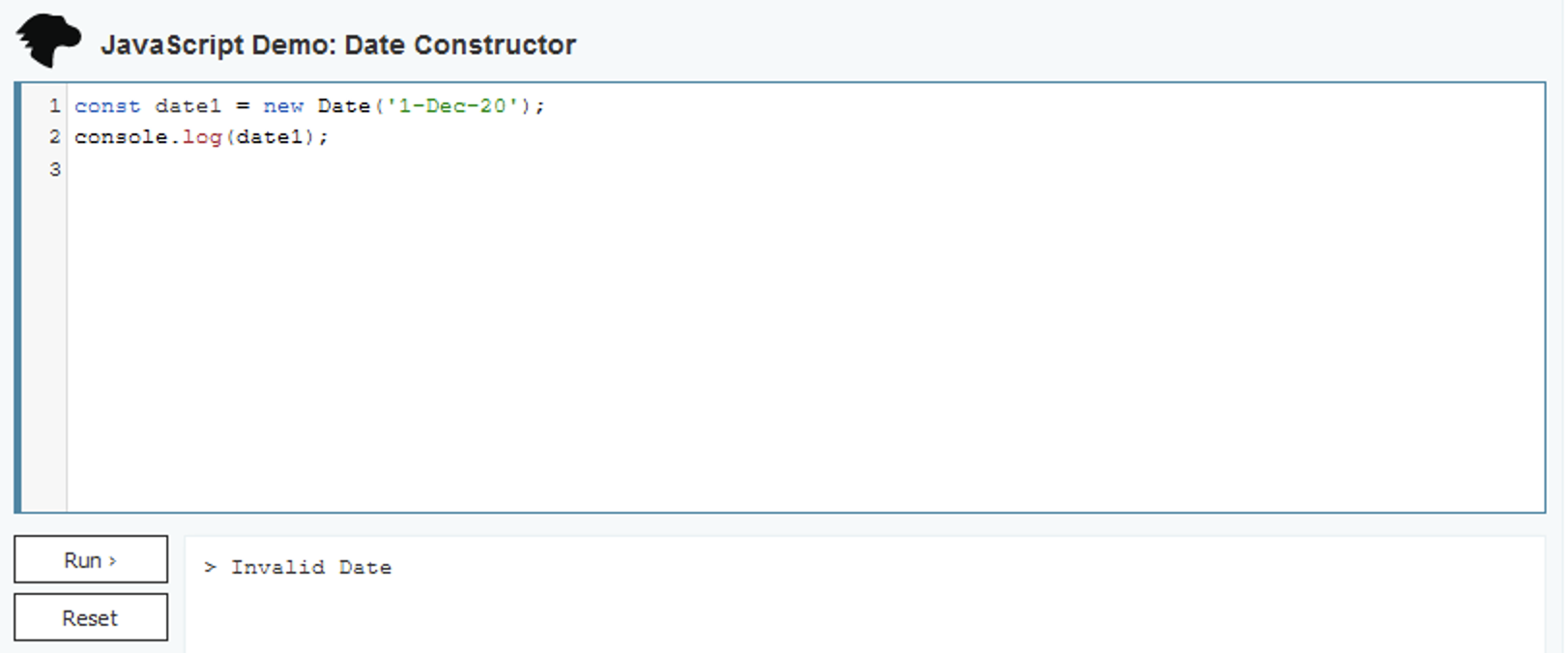Click line number 1 in the gutter
The height and width of the screenshot is (653, 1568).
53,106
